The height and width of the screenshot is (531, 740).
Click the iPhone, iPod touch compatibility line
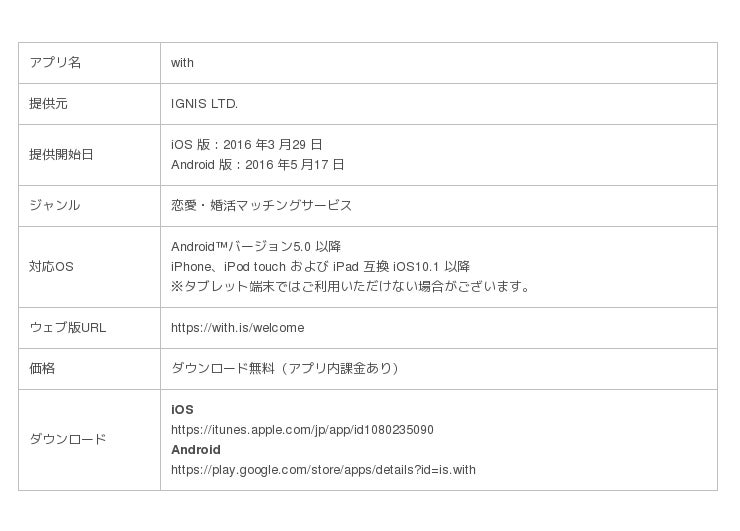(x=320, y=267)
